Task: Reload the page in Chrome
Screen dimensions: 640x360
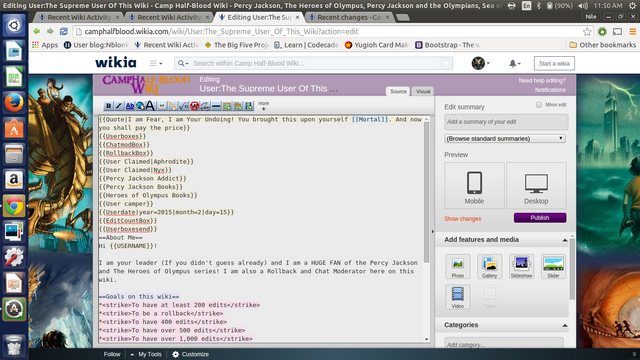Action: tap(64, 31)
